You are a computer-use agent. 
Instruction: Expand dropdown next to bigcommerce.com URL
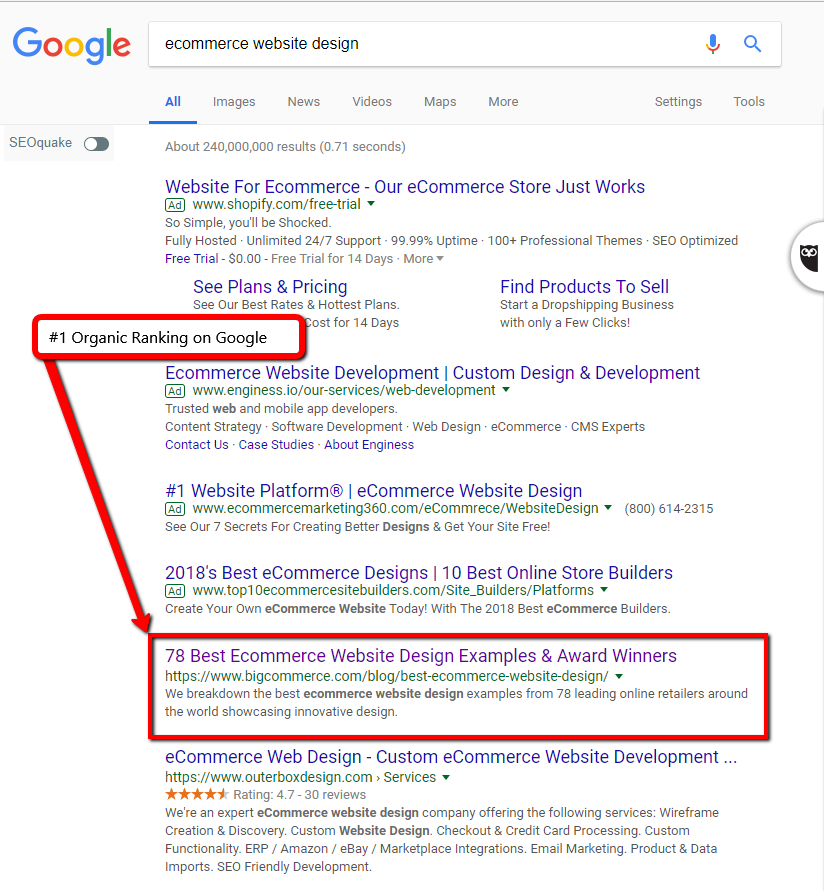(619, 676)
